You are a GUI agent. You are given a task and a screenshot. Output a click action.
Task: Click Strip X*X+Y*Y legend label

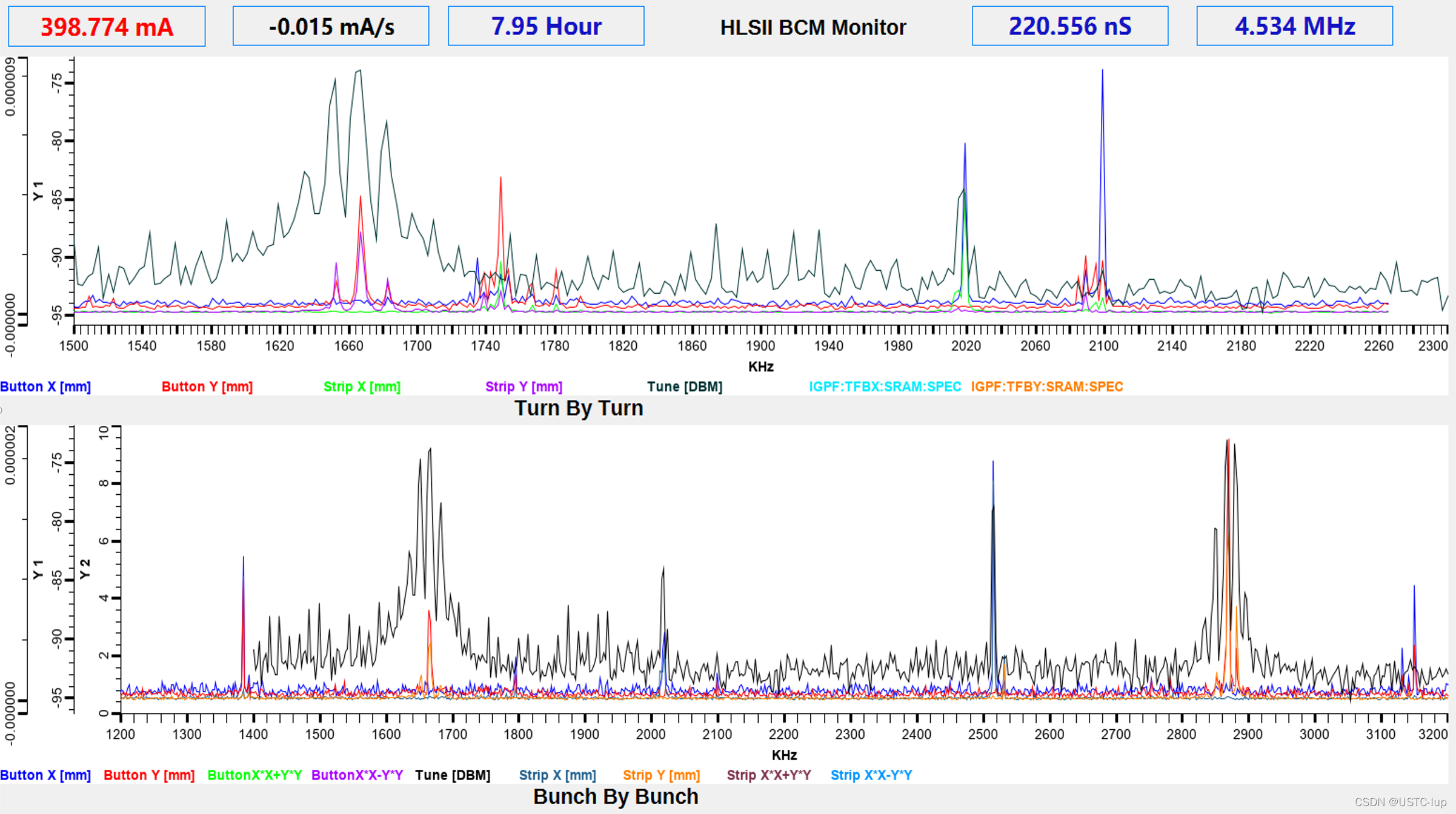pyautogui.click(x=768, y=775)
